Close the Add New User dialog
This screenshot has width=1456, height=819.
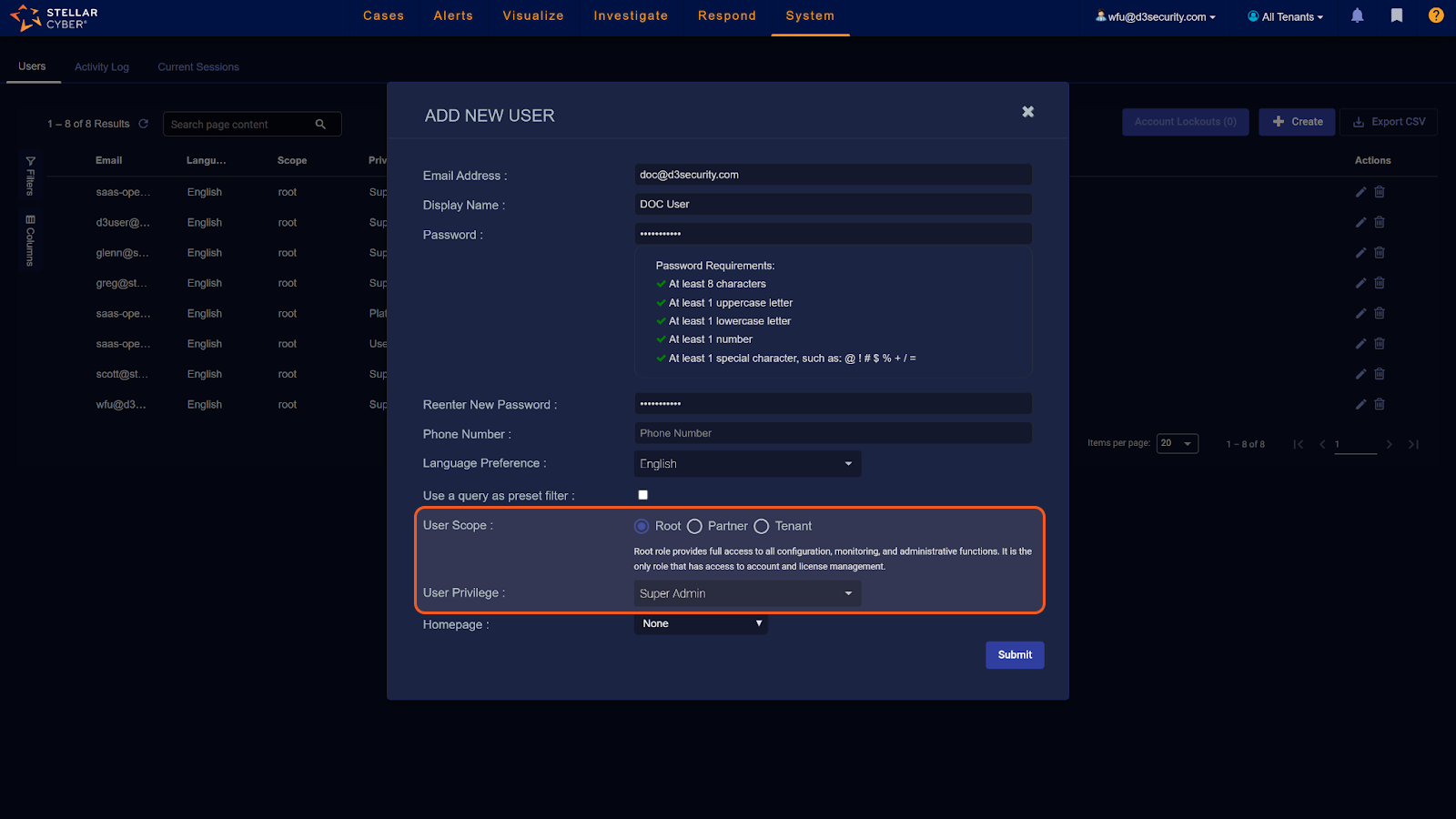(x=1027, y=112)
